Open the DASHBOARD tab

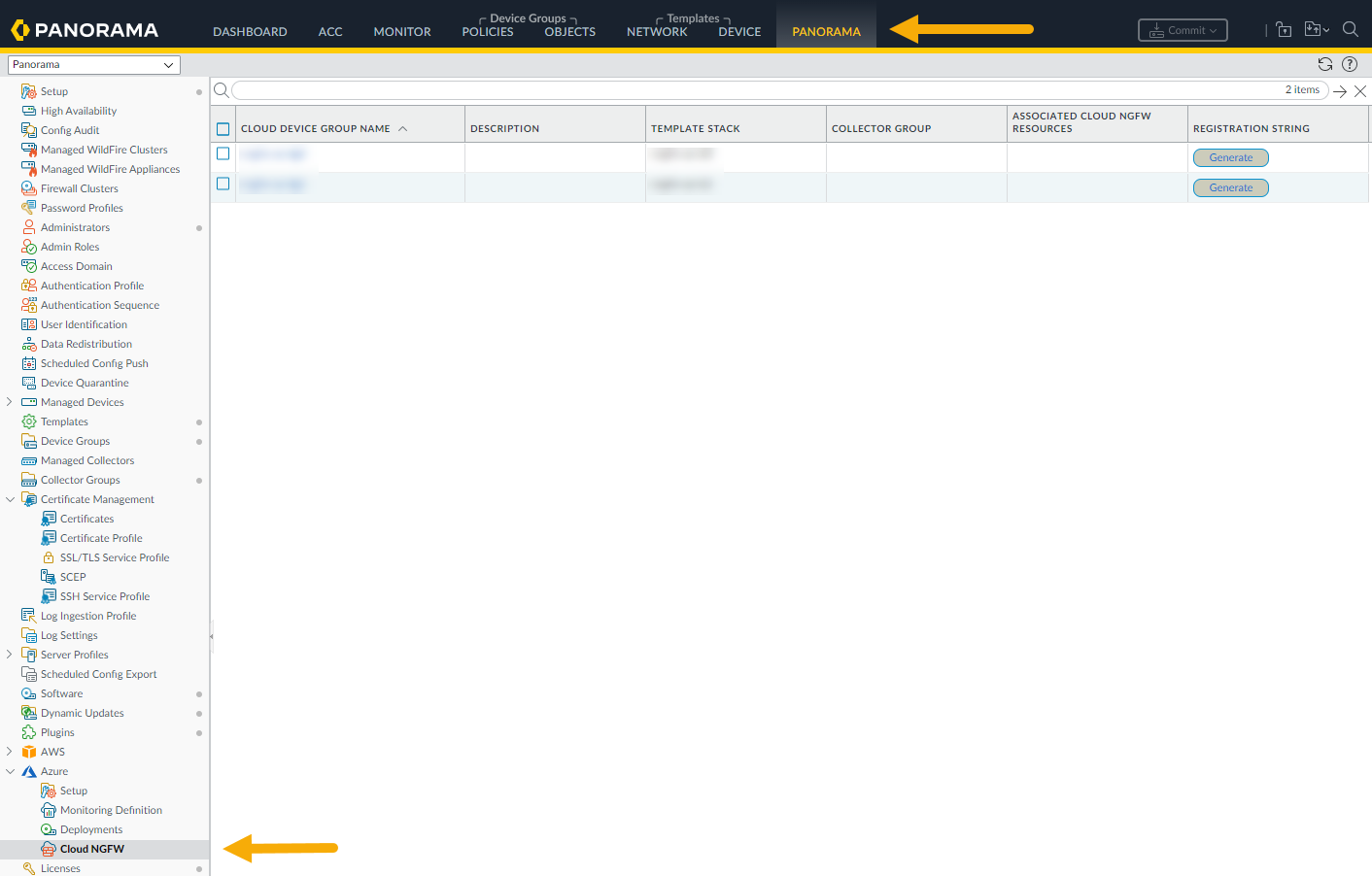[x=250, y=31]
